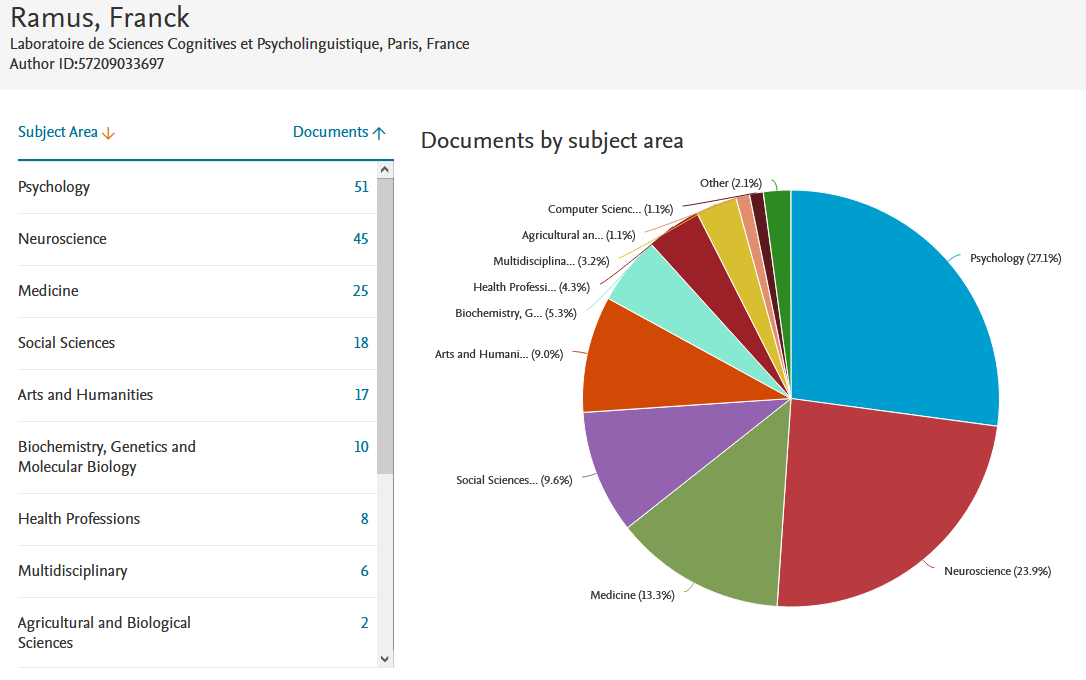Select the turquoise Biochemistry pie slice
1086x680 pixels.
pyautogui.click(x=650, y=285)
